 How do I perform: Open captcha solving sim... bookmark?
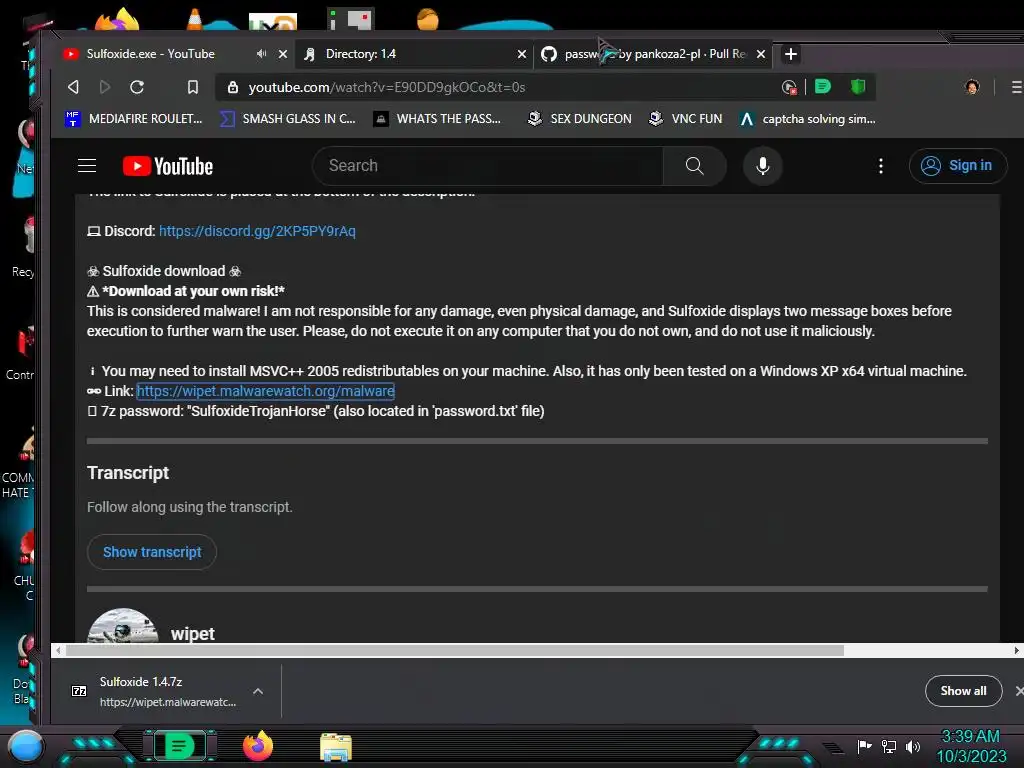(807, 119)
